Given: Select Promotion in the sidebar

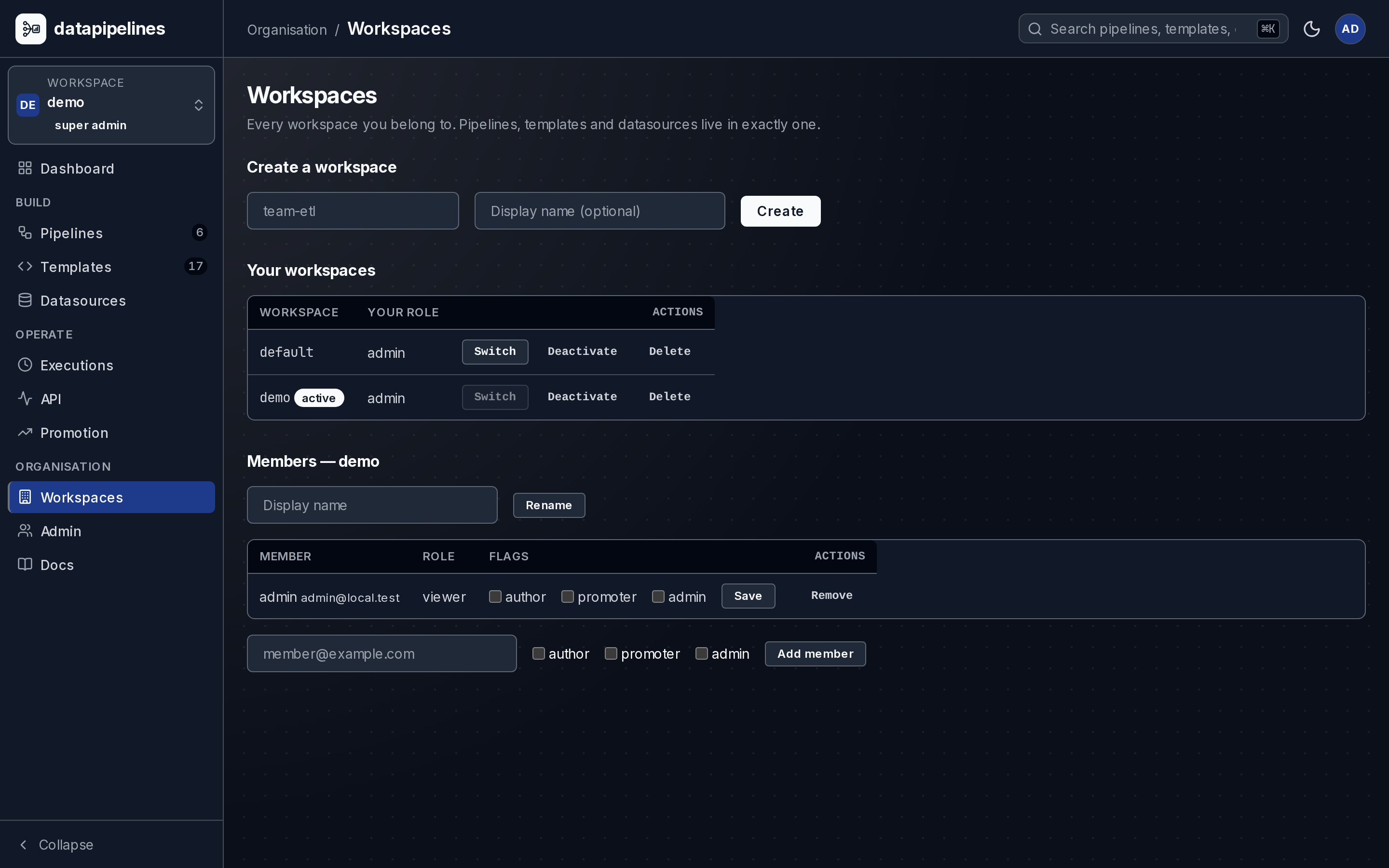Looking at the screenshot, I should pos(111,432).
